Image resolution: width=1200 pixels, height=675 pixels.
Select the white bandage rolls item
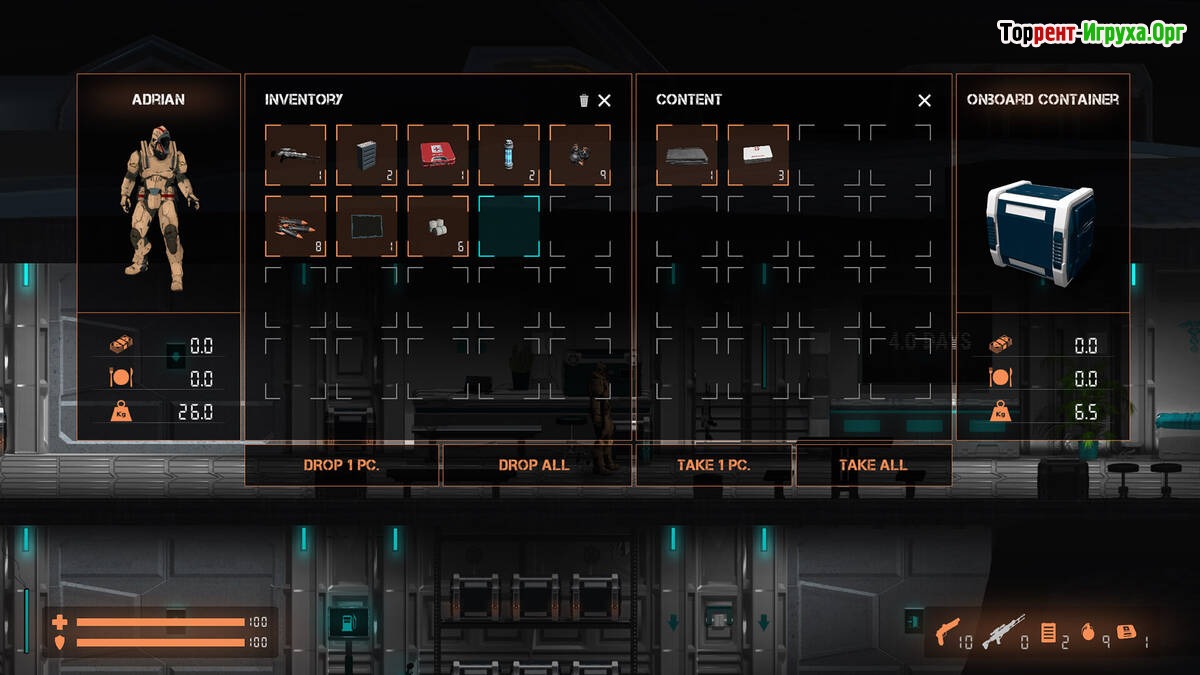coord(437,226)
